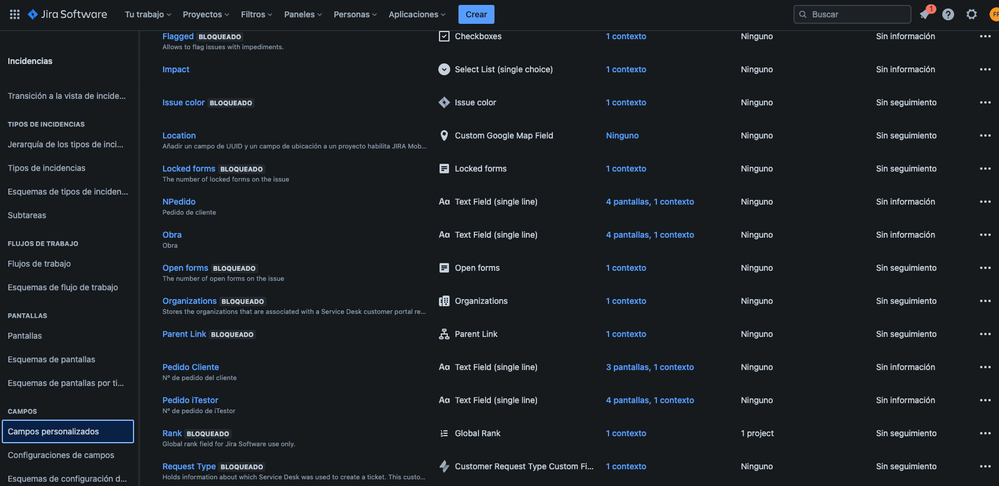Open the Impact custom field link
Viewport: 999px width, 486px height.
pyautogui.click(x=176, y=69)
